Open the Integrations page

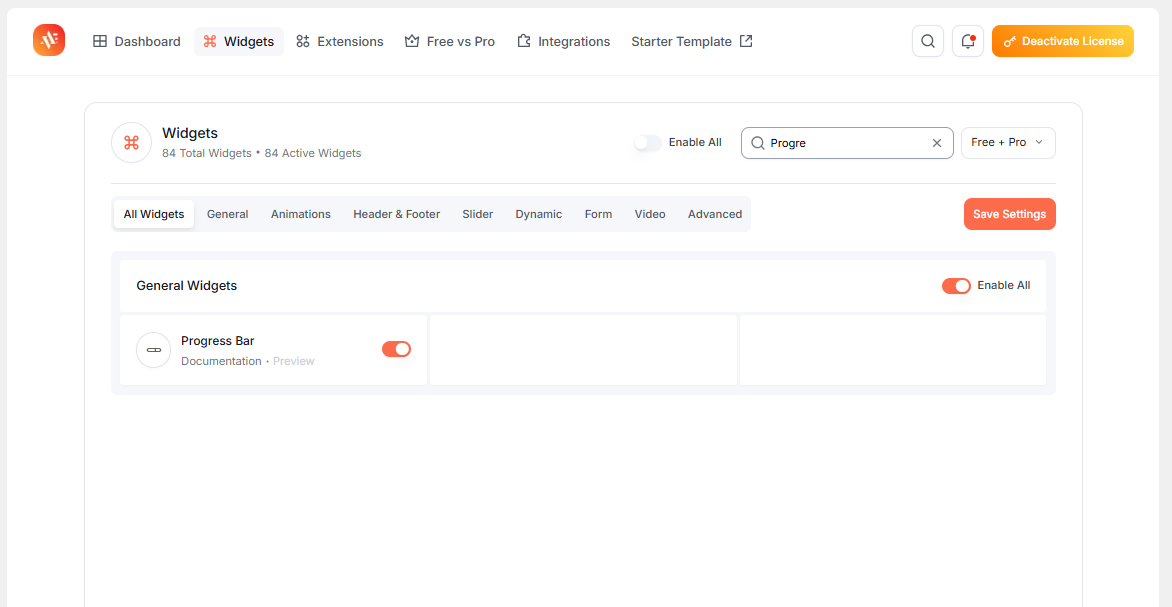click(564, 41)
